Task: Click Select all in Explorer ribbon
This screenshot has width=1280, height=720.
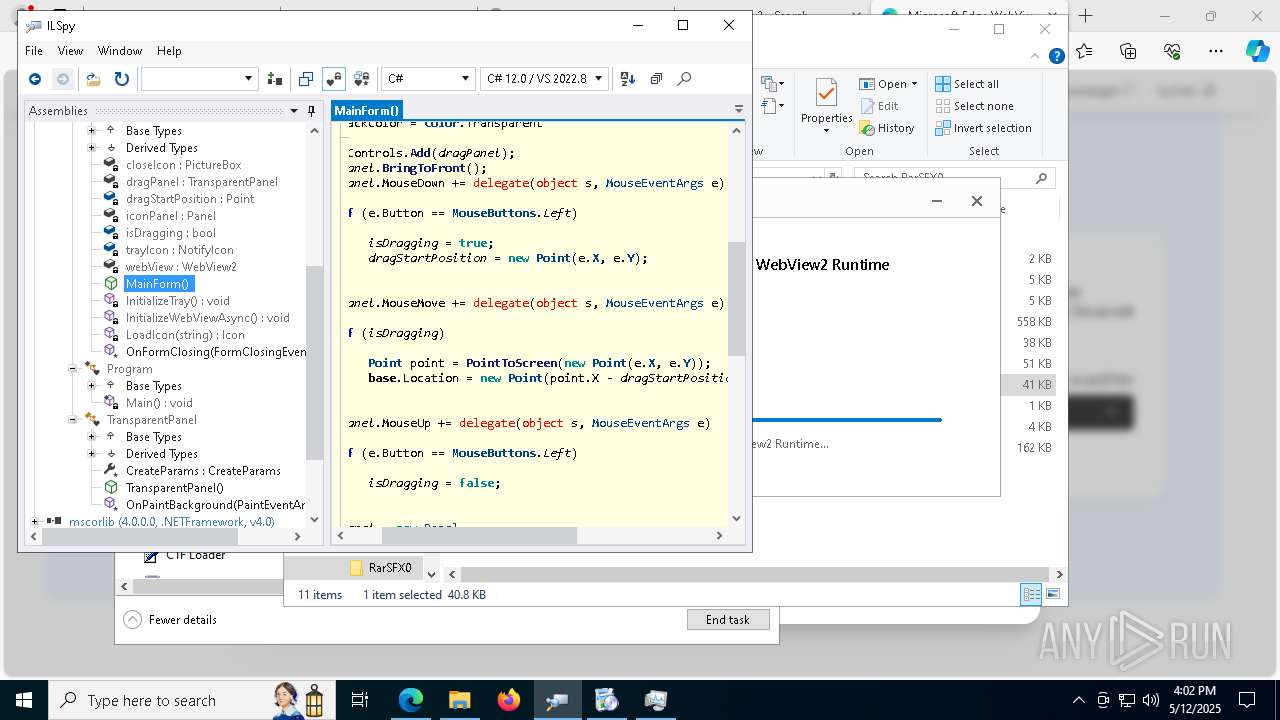Action: click(966, 84)
